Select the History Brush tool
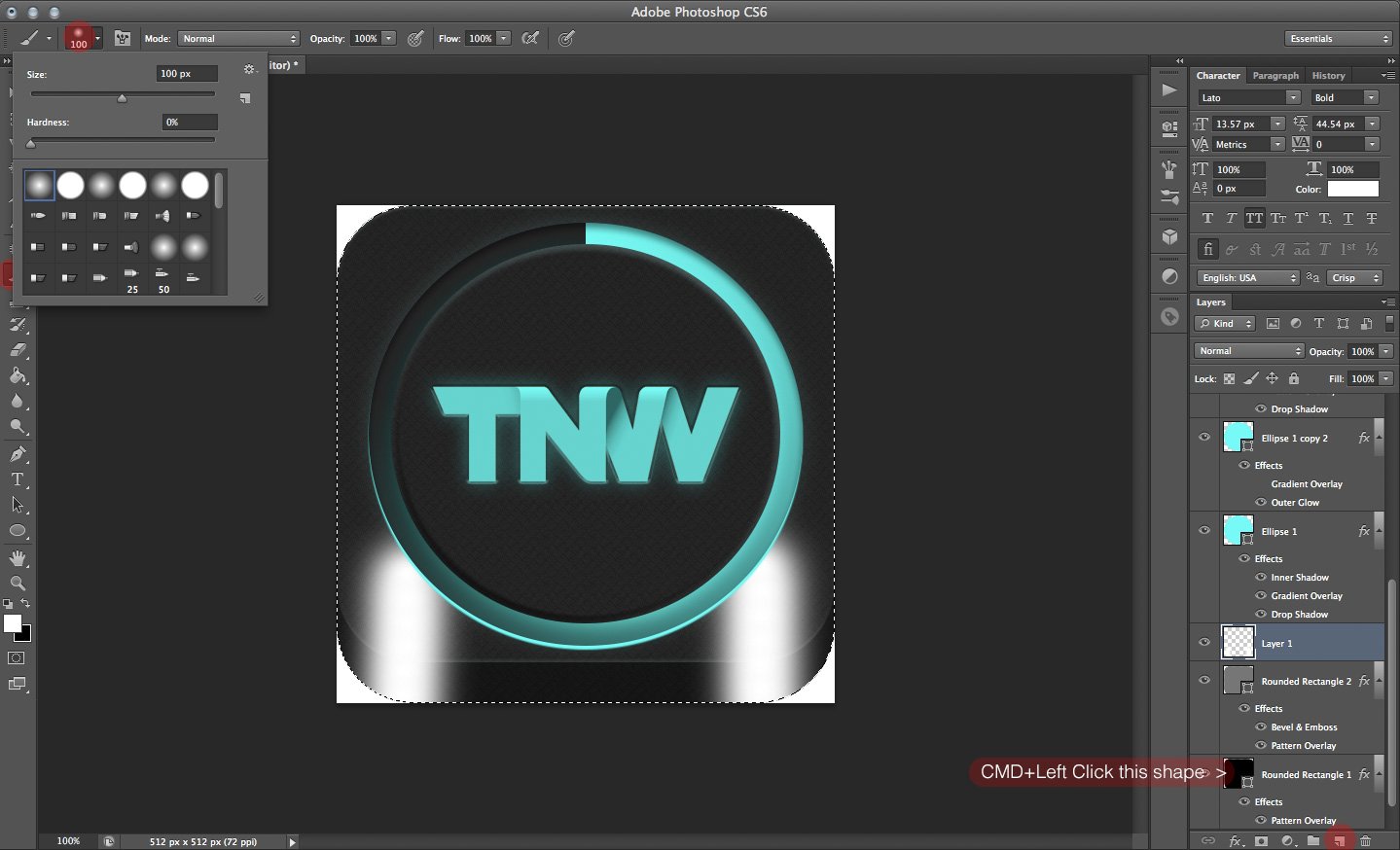 (18, 325)
